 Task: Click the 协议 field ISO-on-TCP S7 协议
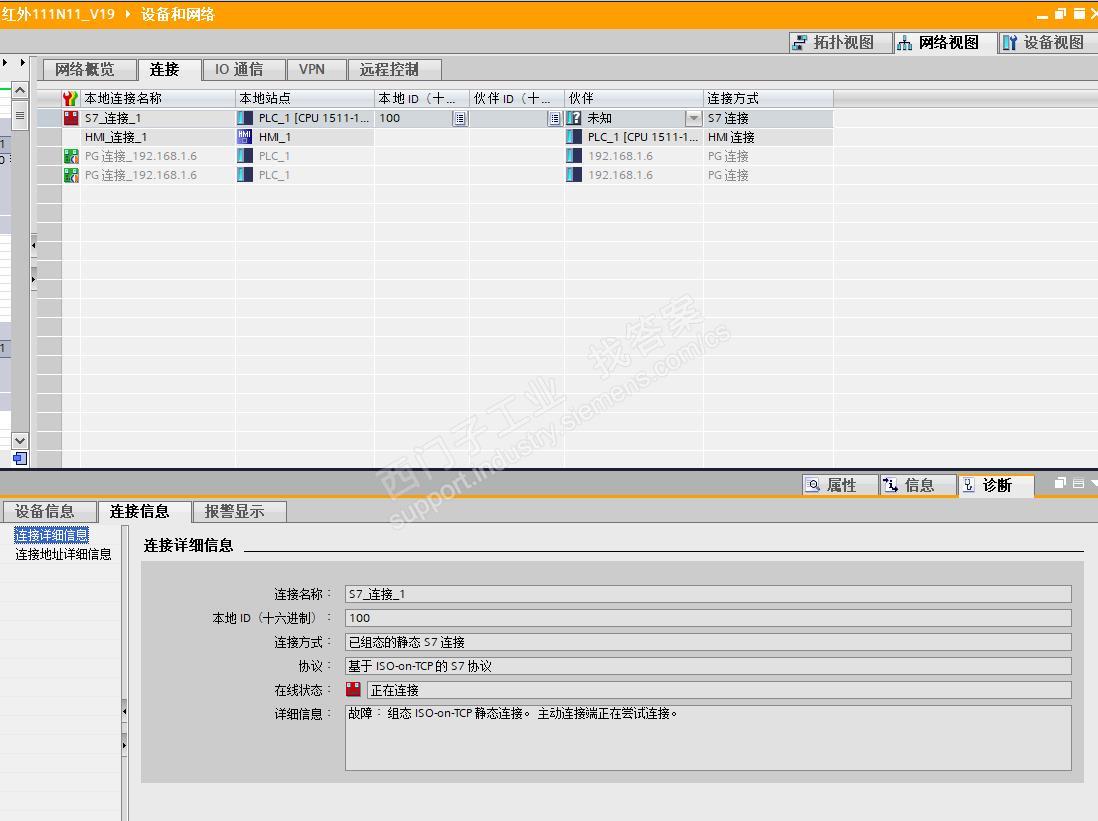tap(708, 665)
